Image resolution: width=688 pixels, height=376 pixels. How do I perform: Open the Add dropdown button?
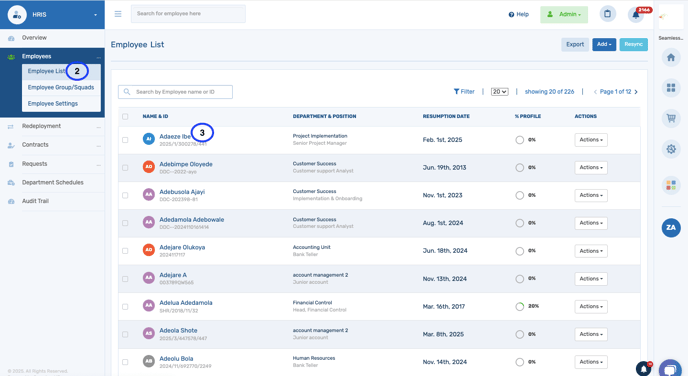(604, 44)
